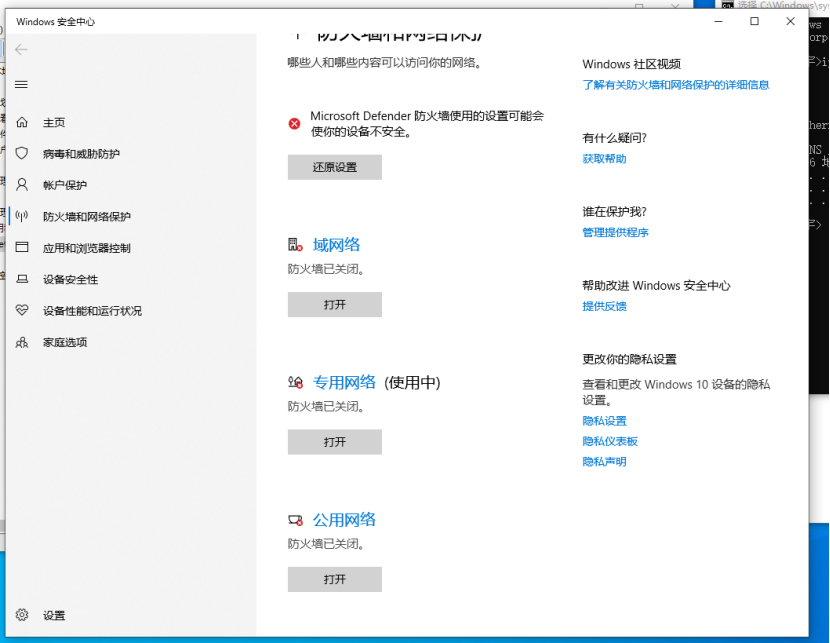Click the home icon beside 主页
This screenshot has height=643, width=830.
click(22, 122)
